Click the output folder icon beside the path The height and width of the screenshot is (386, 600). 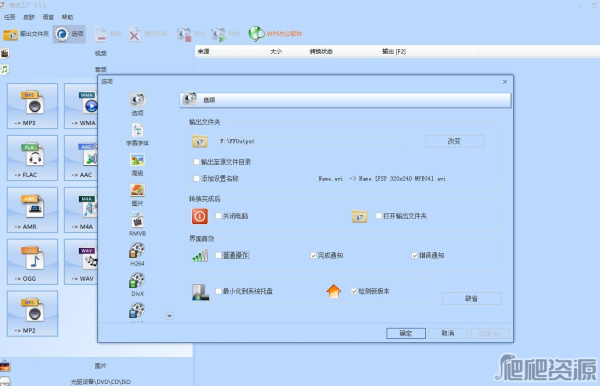(x=200, y=141)
